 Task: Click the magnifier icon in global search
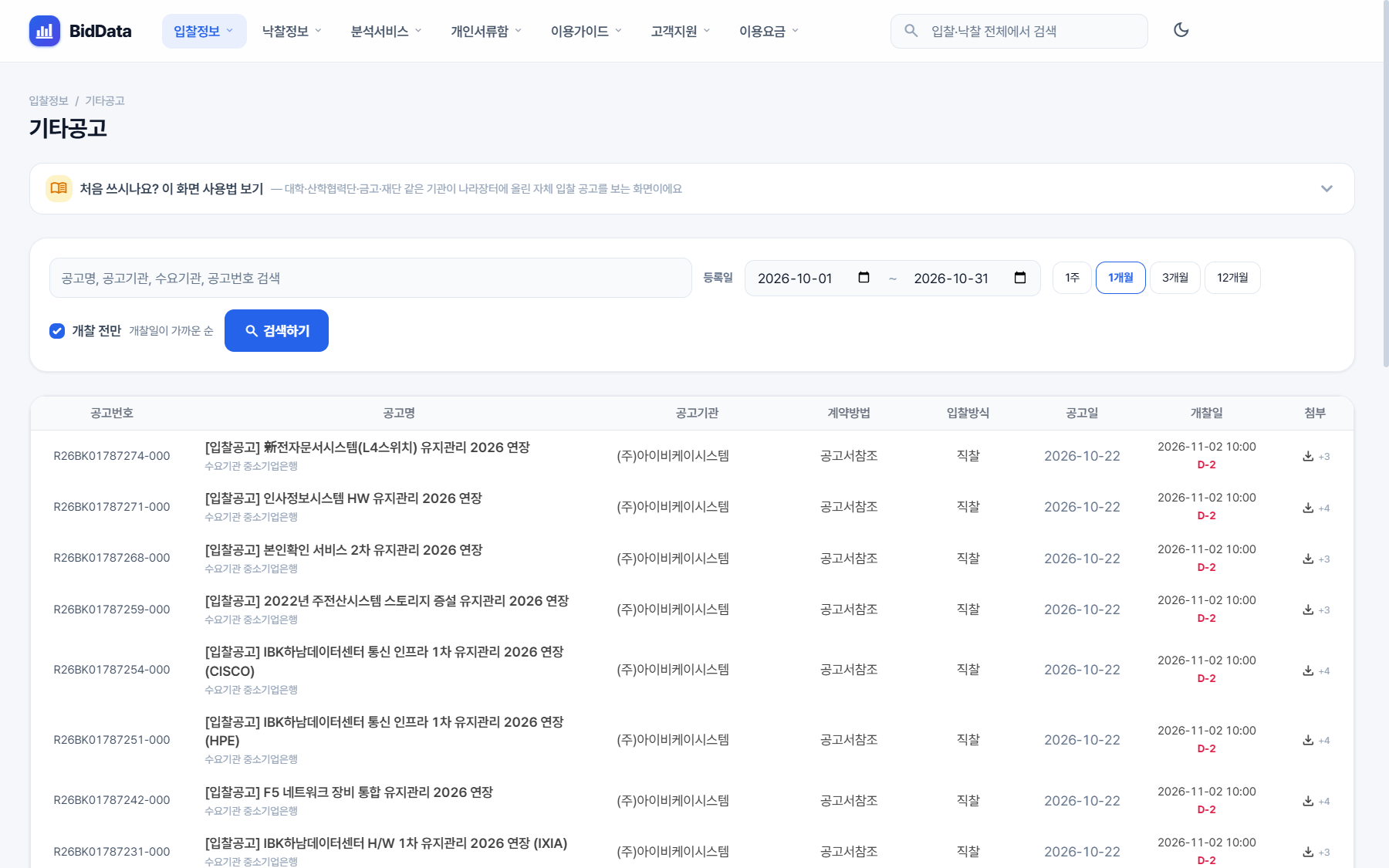(x=911, y=31)
